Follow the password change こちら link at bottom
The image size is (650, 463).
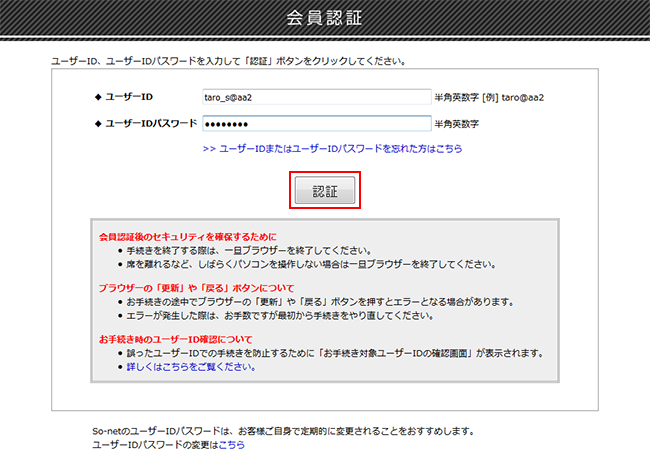coord(231,444)
